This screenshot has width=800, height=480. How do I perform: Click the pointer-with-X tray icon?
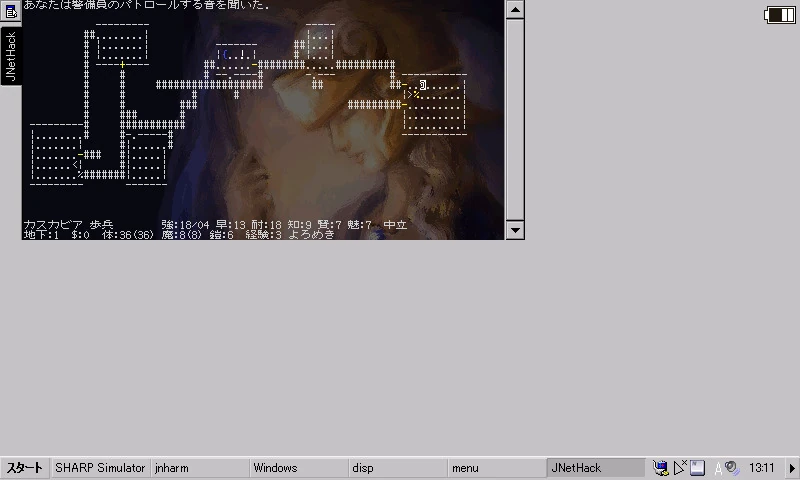(680, 467)
